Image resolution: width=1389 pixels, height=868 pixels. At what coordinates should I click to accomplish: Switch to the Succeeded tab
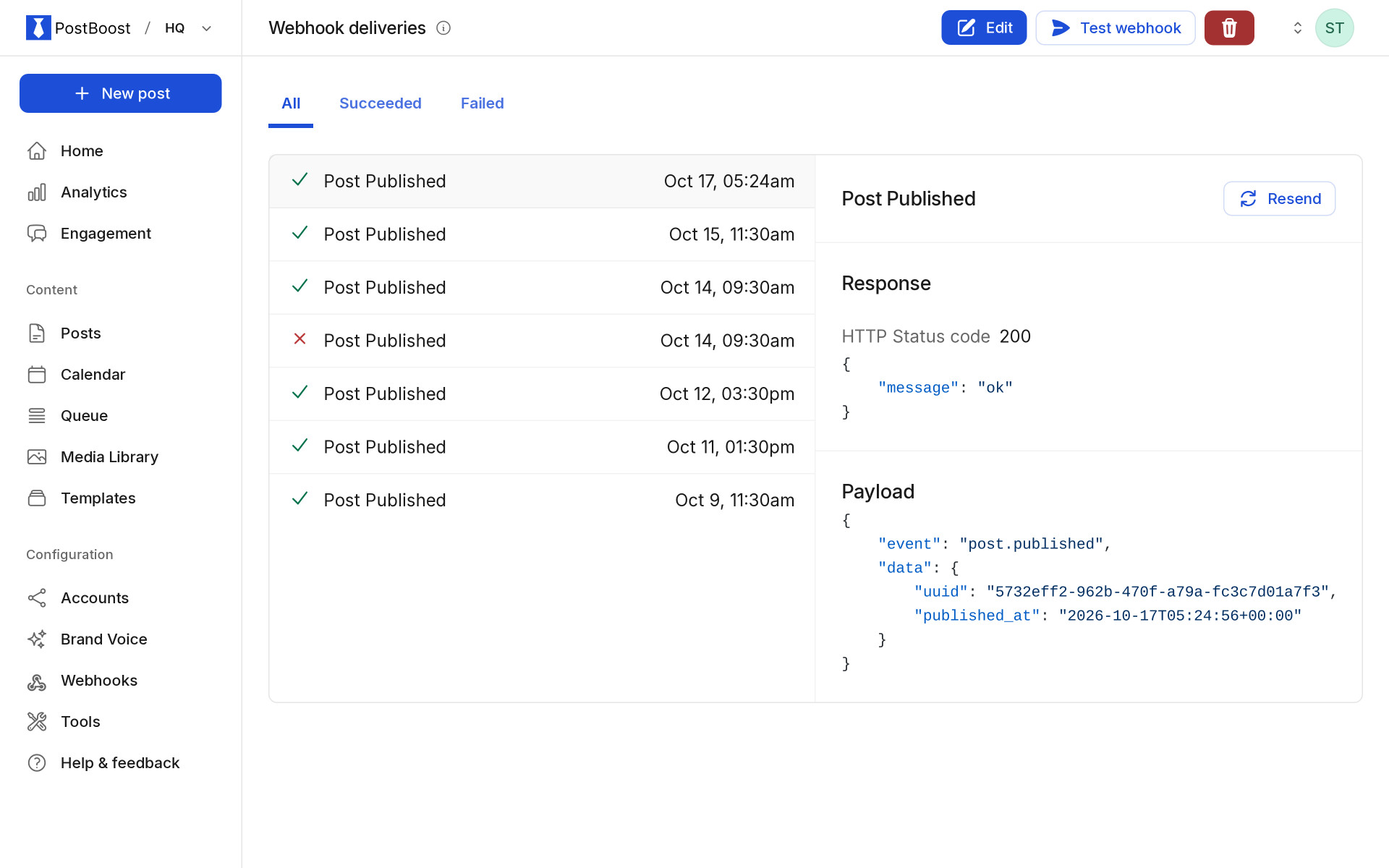[x=381, y=103]
